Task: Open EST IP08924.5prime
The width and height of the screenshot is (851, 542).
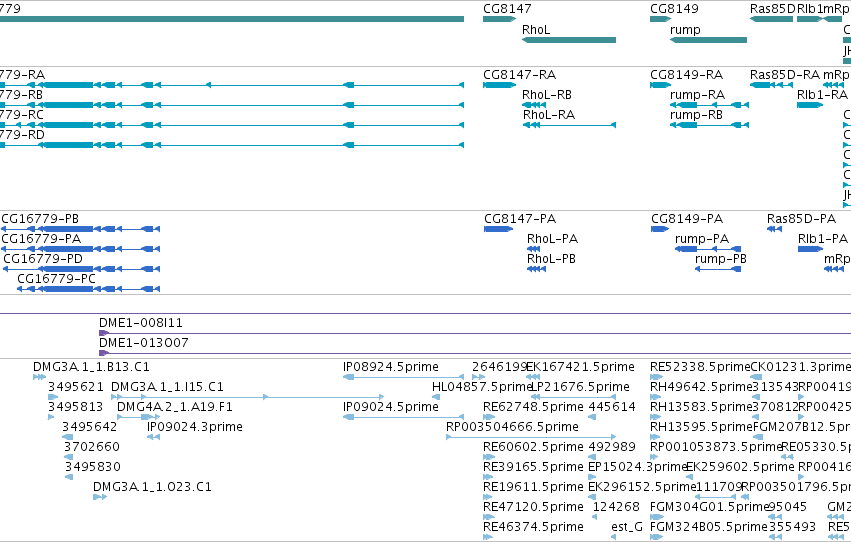Action: [x=391, y=367]
